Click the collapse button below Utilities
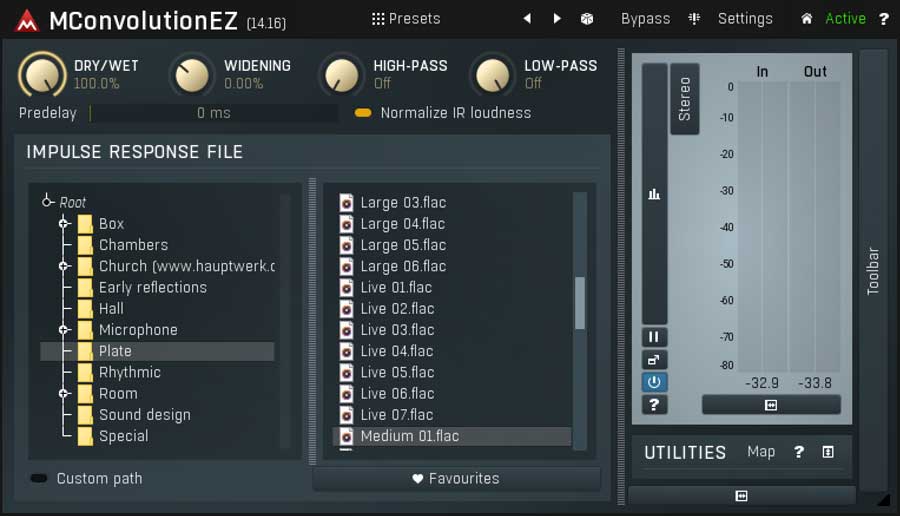The height and width of the screenshot is (516, 900). click(741, 495)
